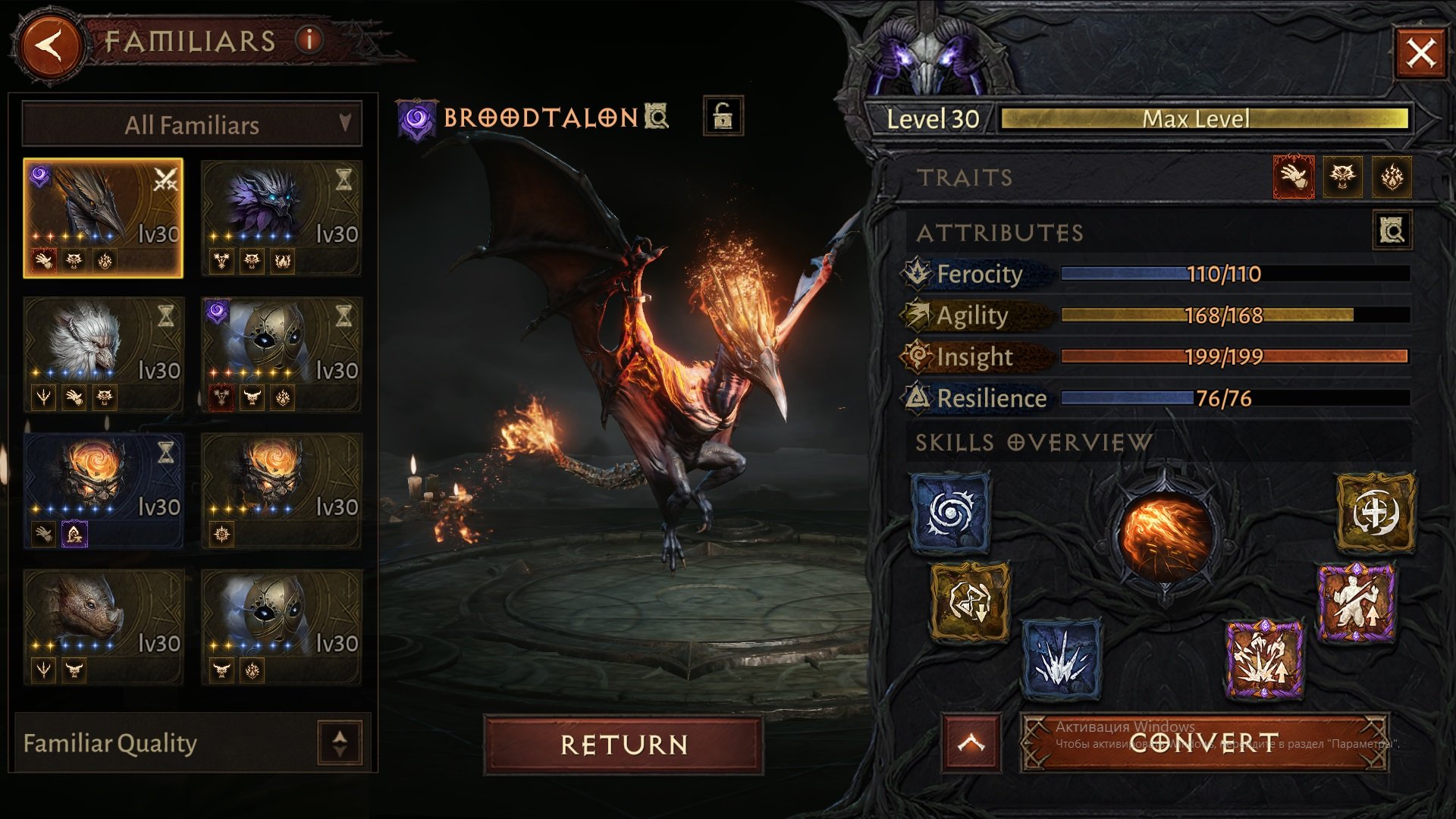
Task: Select the wolf-head trait icon in Traits
Action: 1342,177
